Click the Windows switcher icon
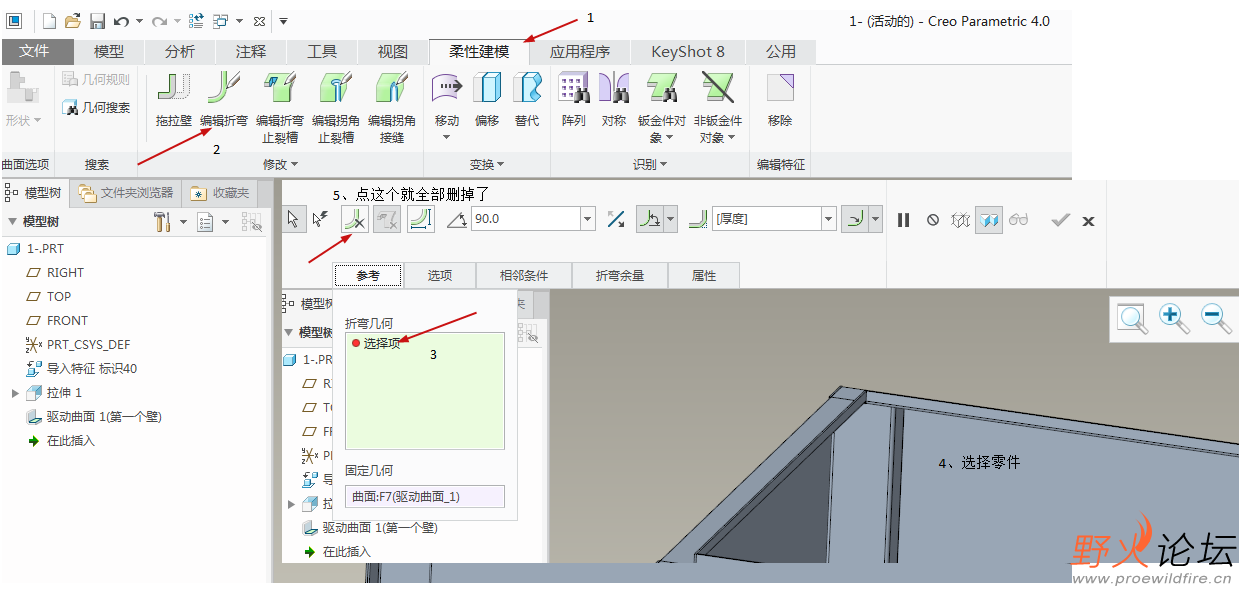Screen dimensions: 1256x595 (x=220, y=20)
